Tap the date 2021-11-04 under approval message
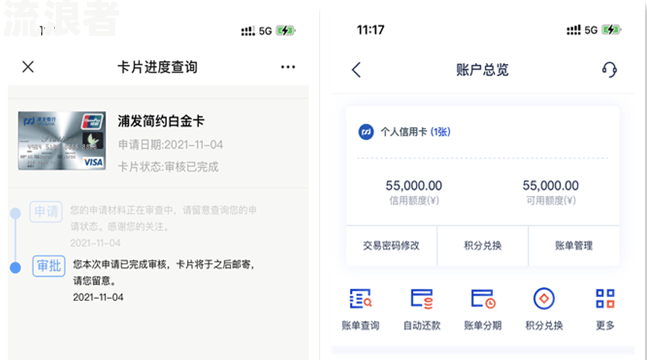This screenshot has width=647, height=360. pos(98,297)
